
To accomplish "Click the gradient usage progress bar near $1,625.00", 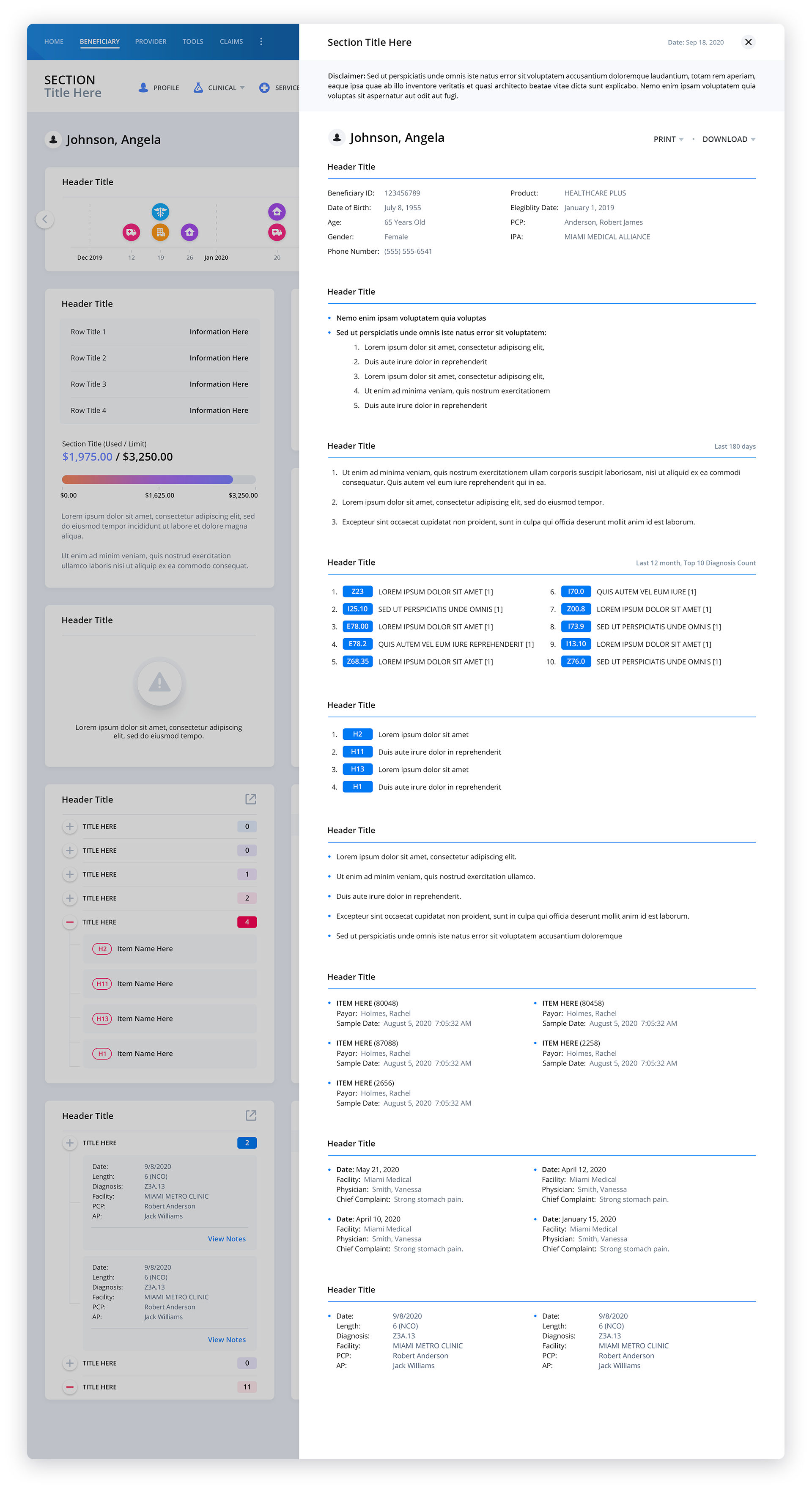I will 159,479.
